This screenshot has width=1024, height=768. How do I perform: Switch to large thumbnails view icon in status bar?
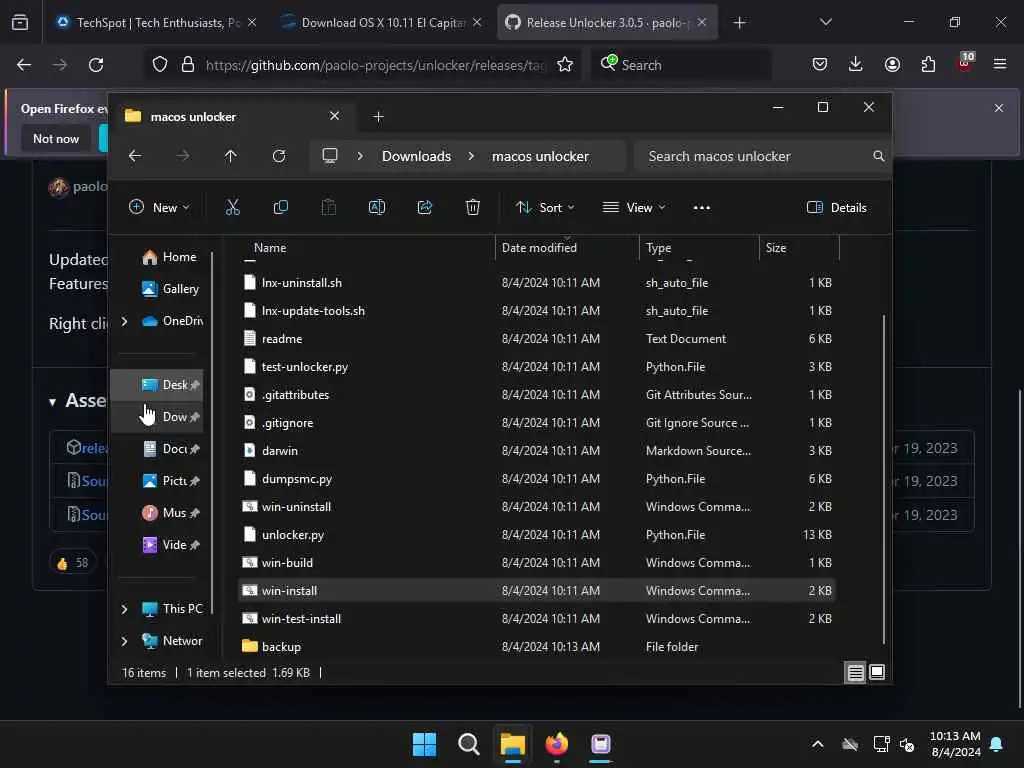click(877, 672)
